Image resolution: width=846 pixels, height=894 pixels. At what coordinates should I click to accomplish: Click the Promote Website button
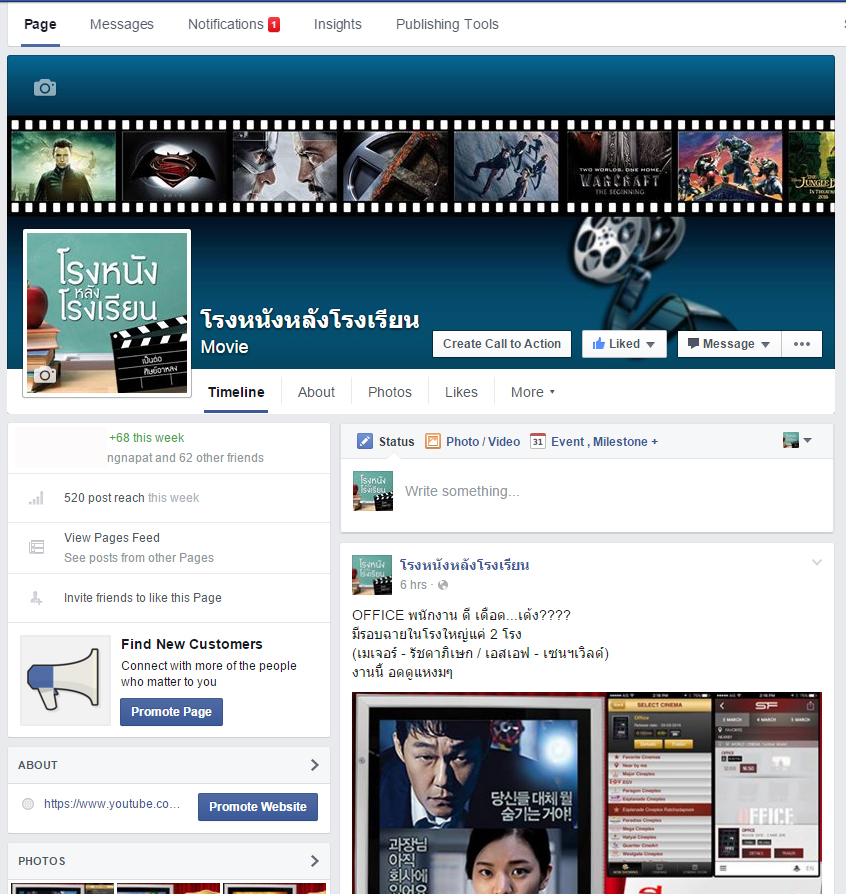[258, 807]
